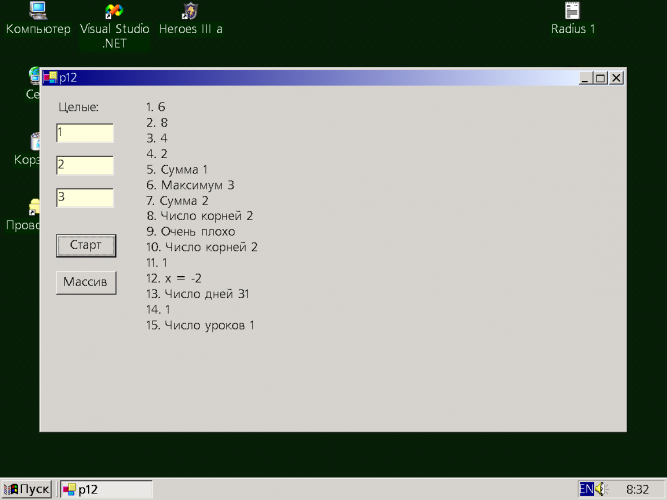667x500 pixels.
Task: Focus the first input field containing 1
Action: (85, 133)
